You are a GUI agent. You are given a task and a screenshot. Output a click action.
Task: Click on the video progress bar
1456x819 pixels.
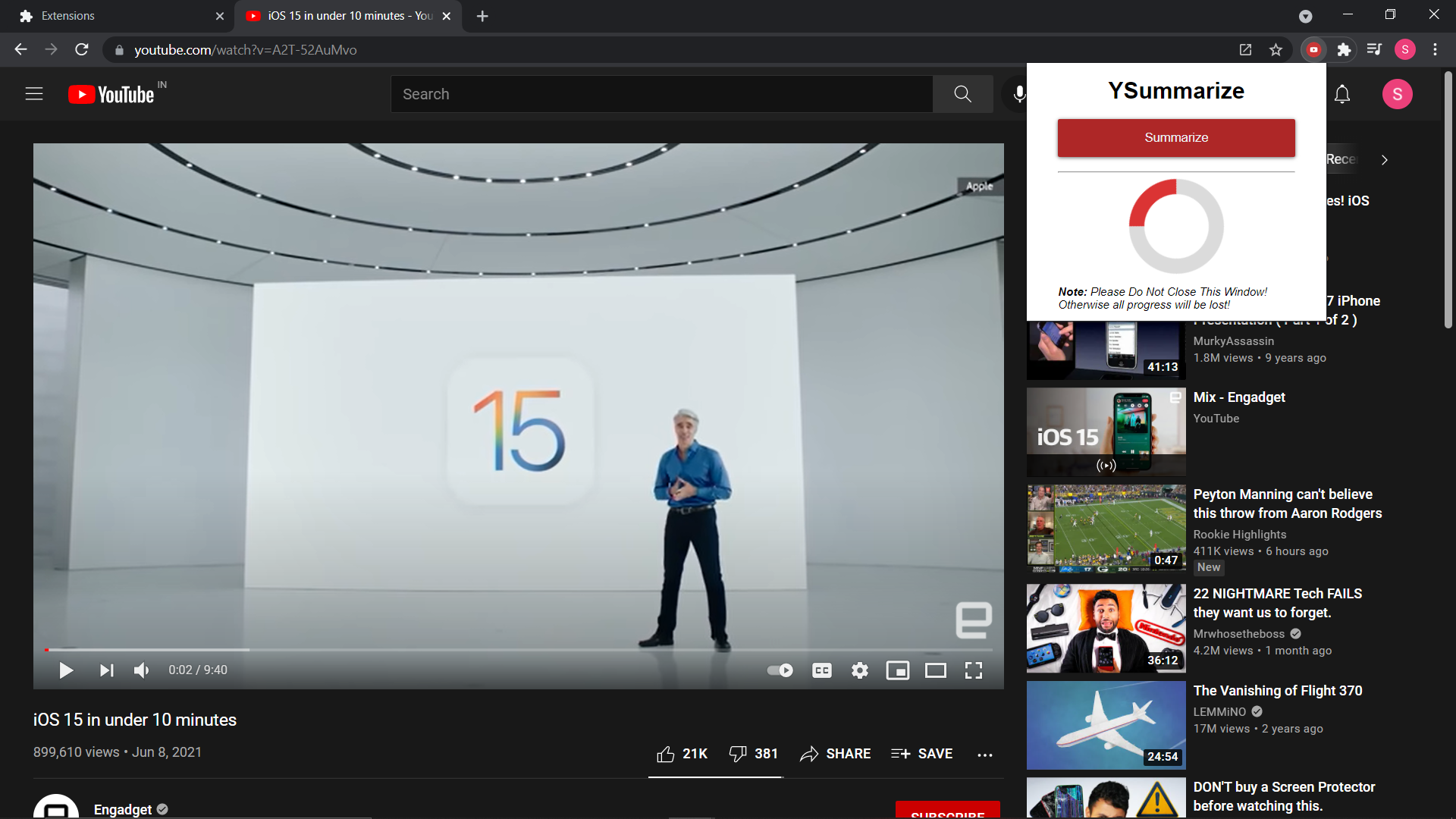(518, 650)
